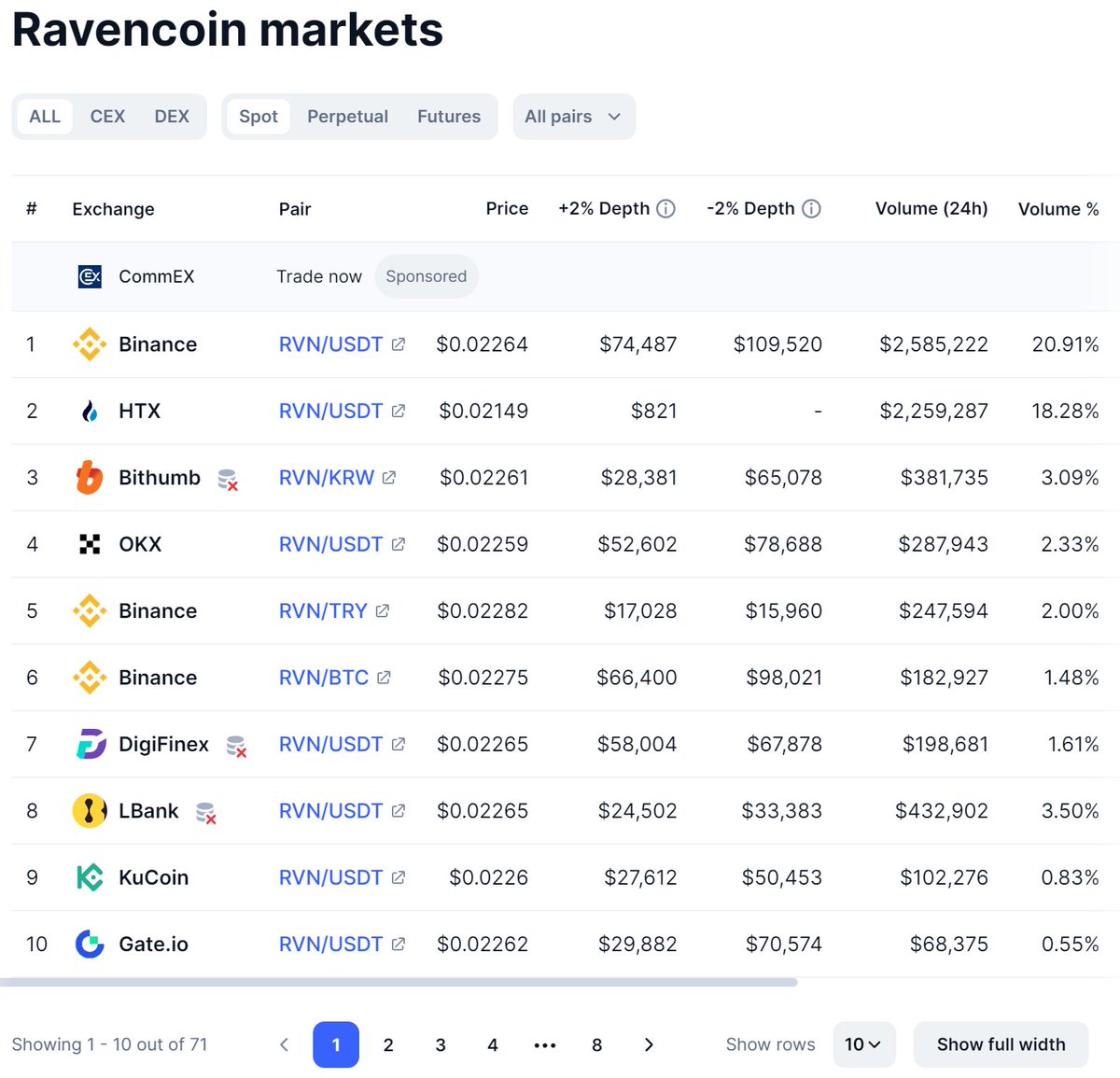Open the Binance RVN/TRY pair link
The width and height of the screenshot is (1120, 1078).
click(323, 611)
